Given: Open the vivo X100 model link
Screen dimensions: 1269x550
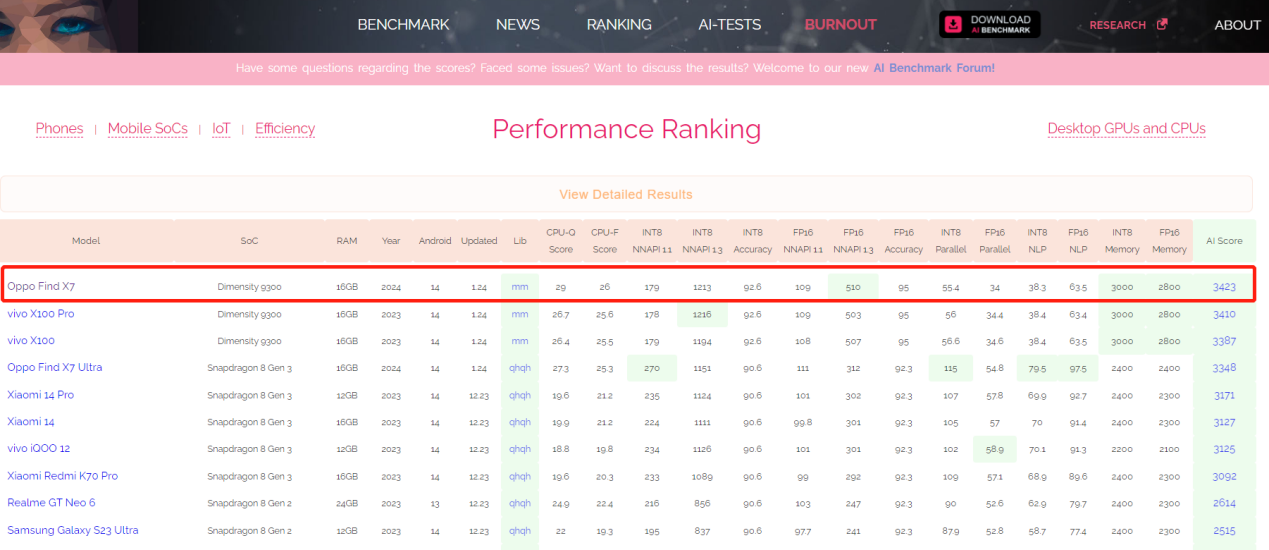Looking at the screenshot, I should (31, 341).
